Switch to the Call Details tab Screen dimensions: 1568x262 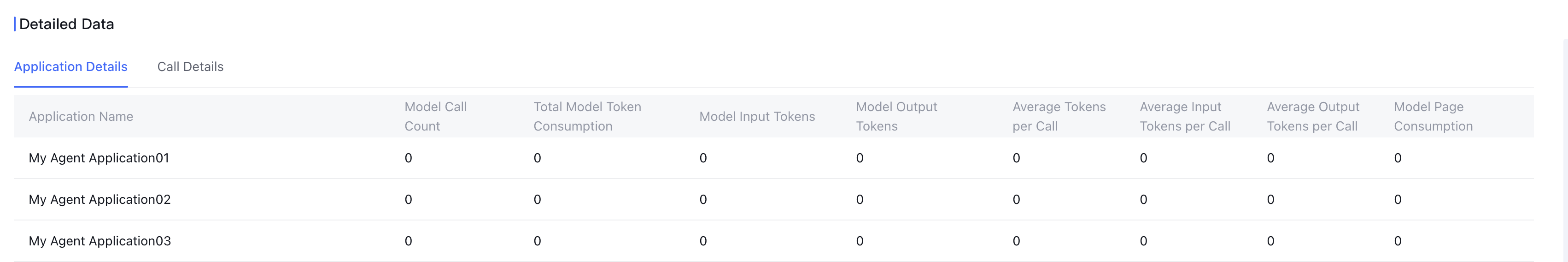tap(190, 66)
